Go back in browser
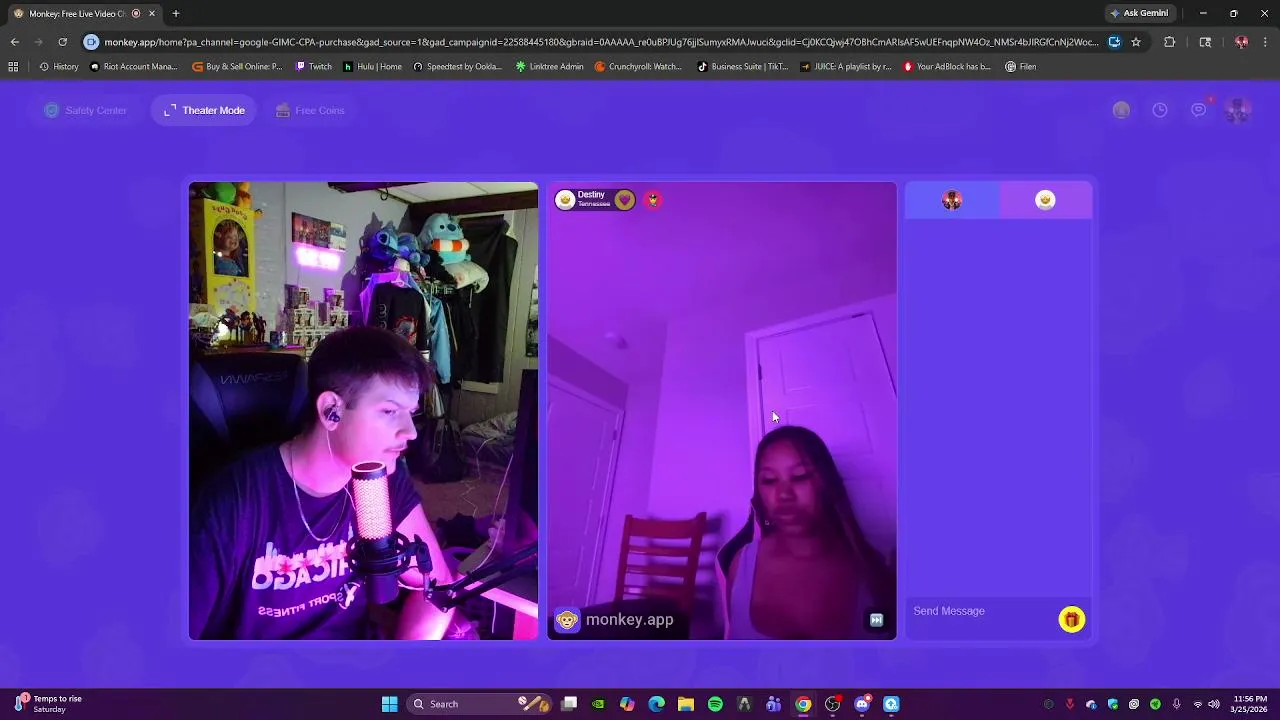The image size is (1280, 720). 14,42
